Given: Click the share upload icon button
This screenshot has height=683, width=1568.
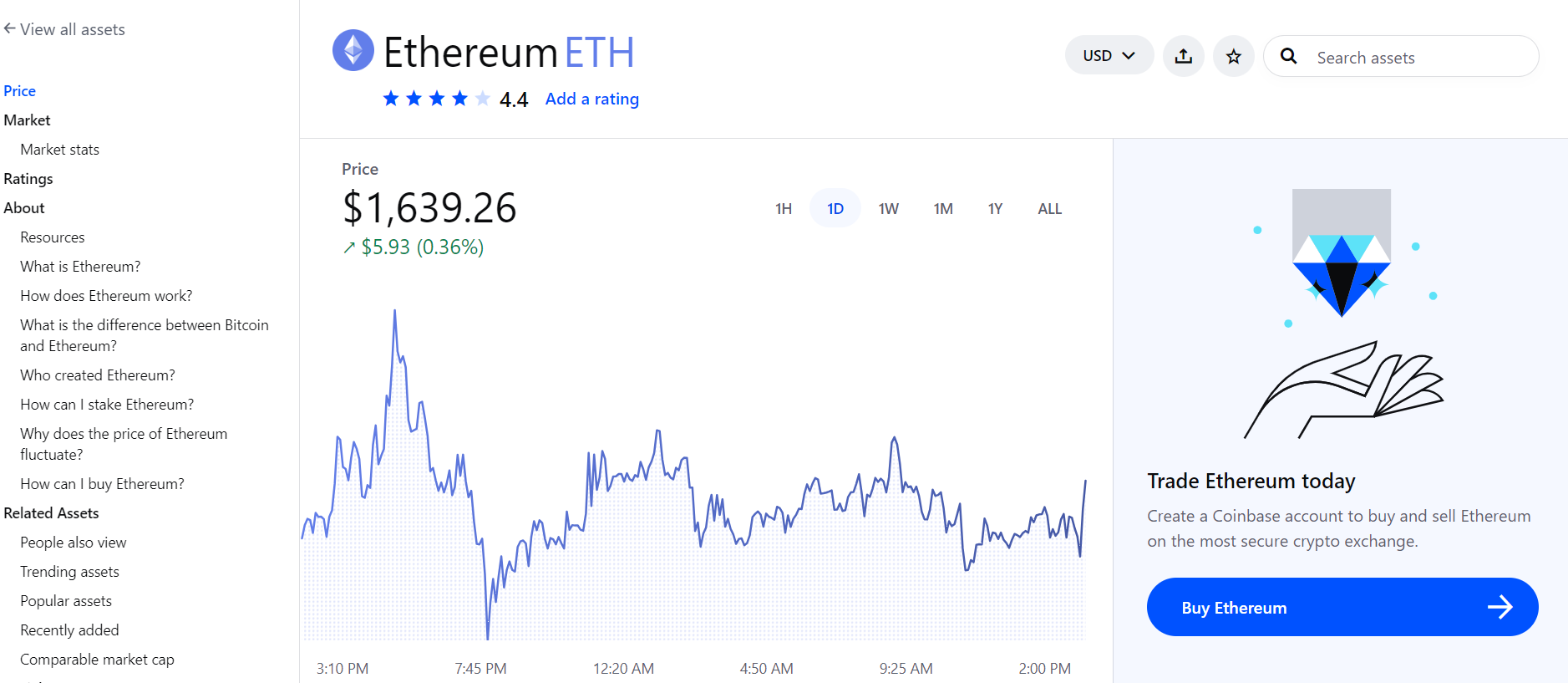Looking at the screenshot, I should click(1183, 56).
